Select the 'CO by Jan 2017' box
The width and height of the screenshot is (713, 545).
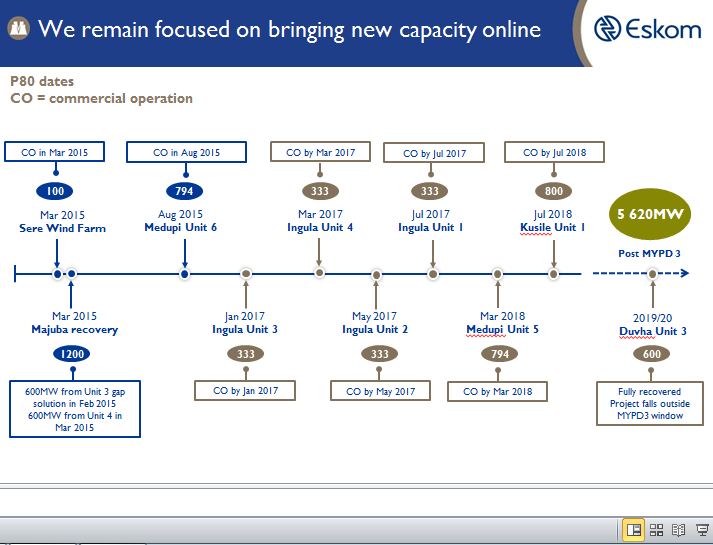pos(245,390)
